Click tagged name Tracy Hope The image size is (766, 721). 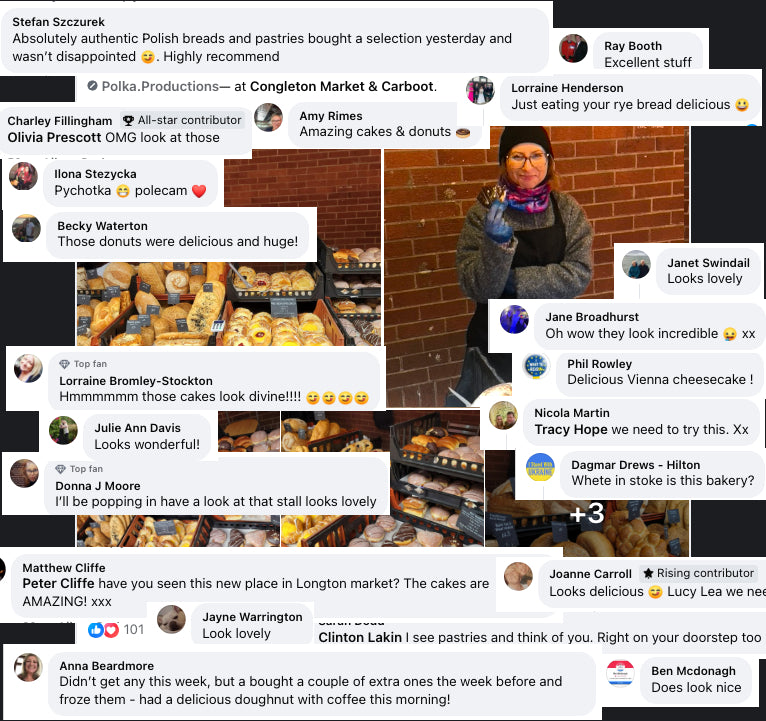(x=571, y=430)
